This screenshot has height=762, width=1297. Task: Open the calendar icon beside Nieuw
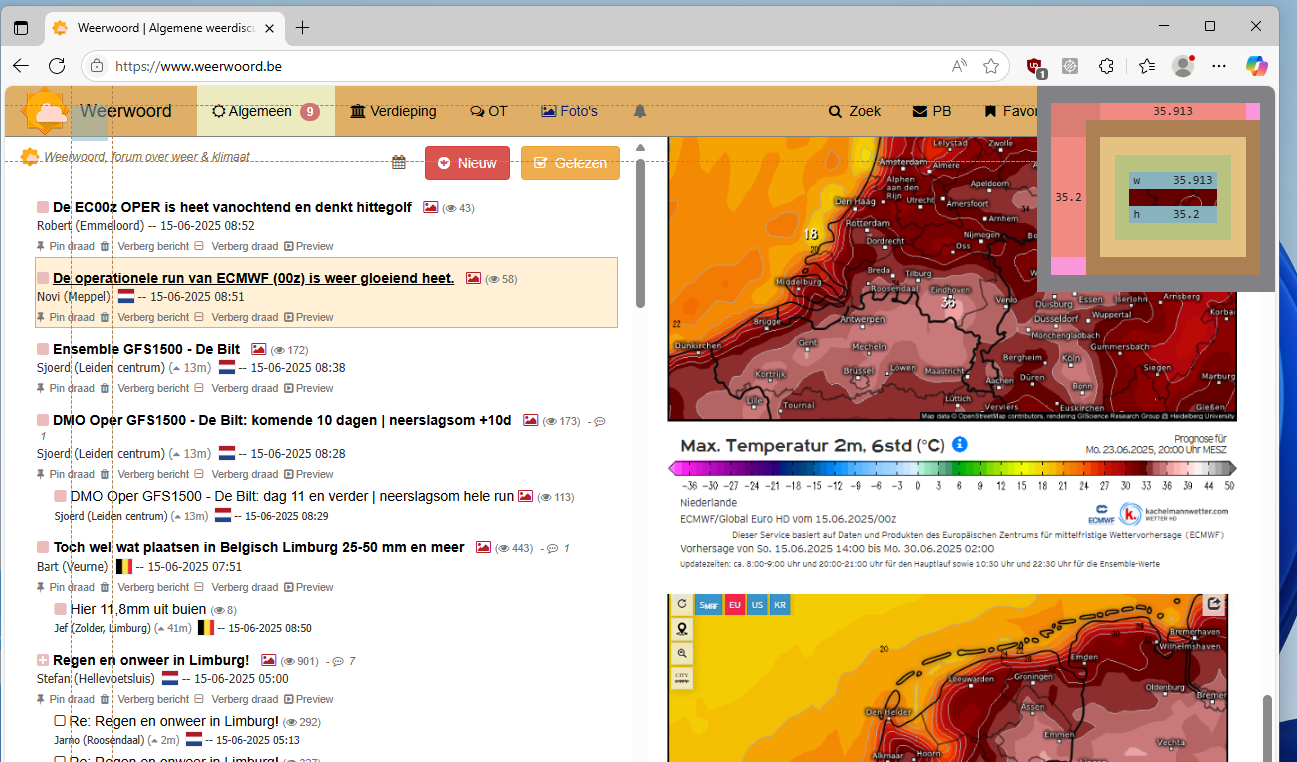pyautogui.click(x=399, y=163)
